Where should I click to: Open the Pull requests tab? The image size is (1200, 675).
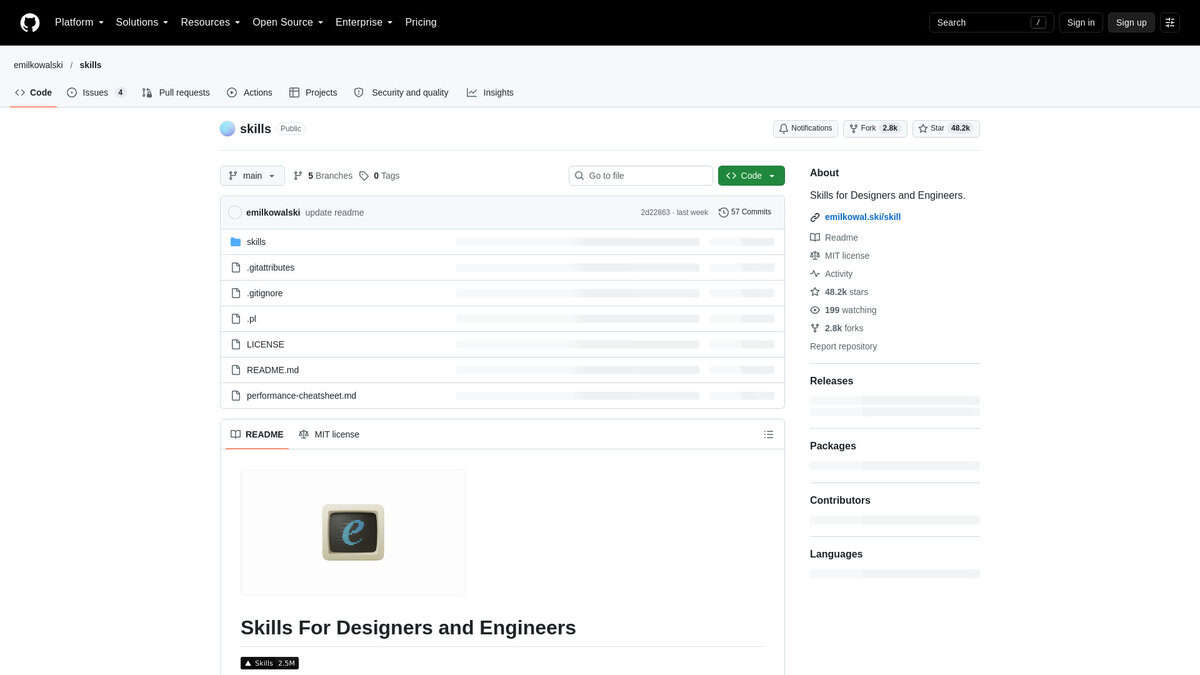pos(176,92)
